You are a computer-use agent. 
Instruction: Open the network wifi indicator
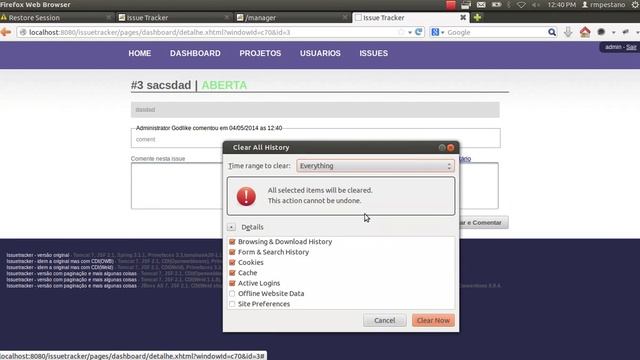tap(521, 5)
